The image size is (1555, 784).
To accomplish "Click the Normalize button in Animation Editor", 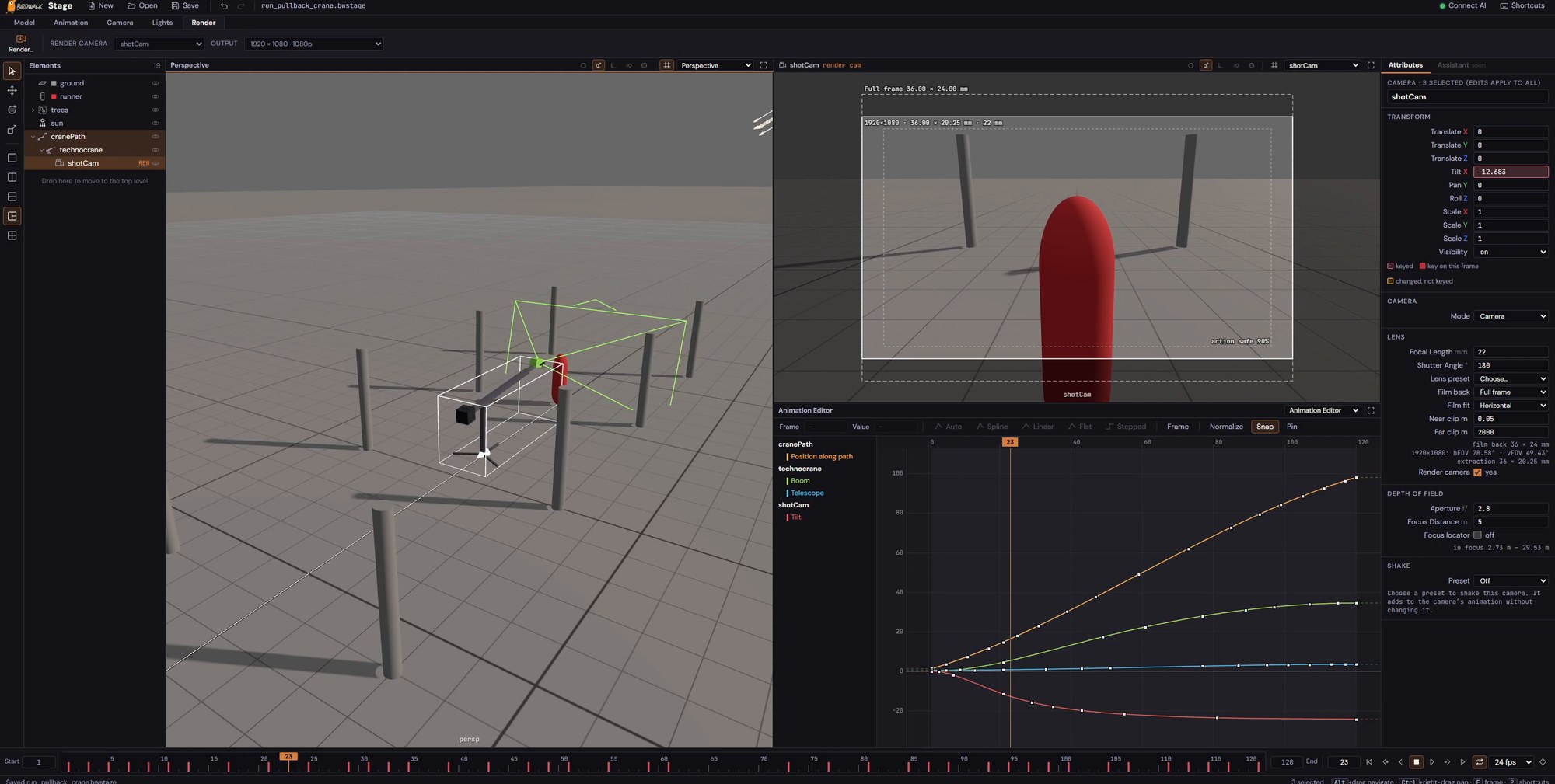I will tap(1226, 427).
